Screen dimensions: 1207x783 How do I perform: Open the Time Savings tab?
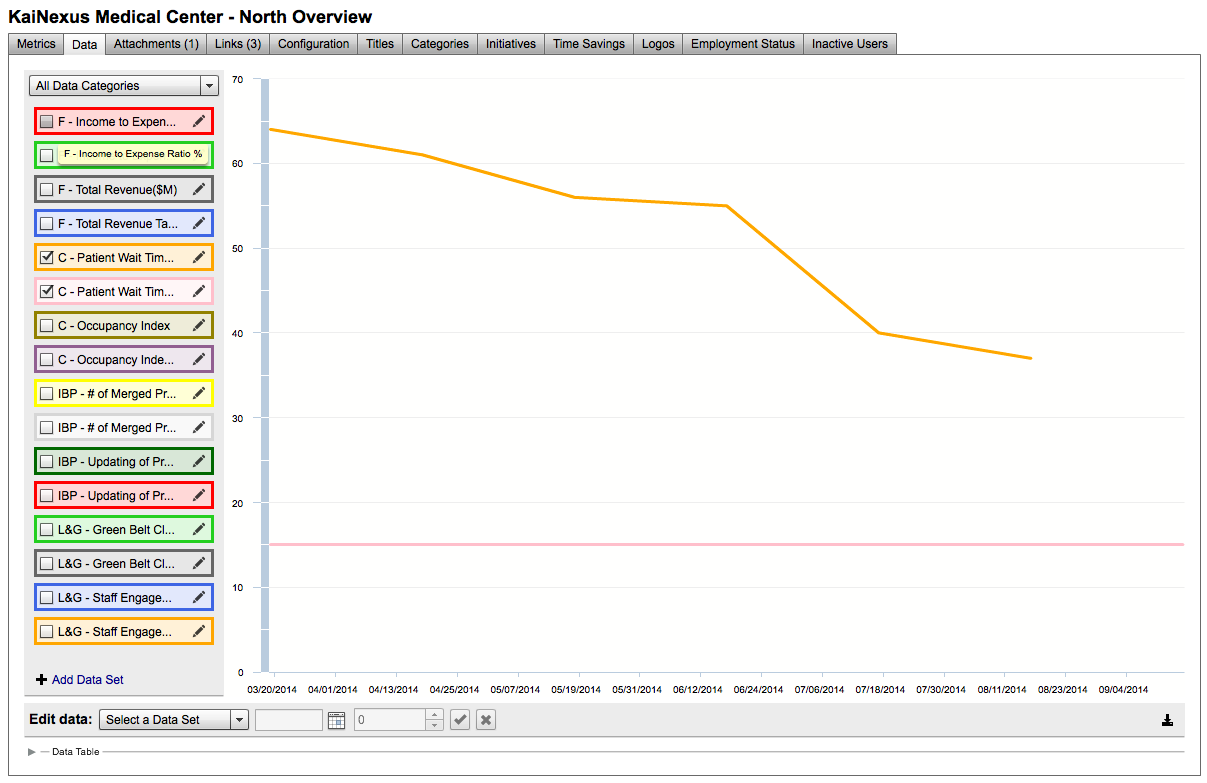(589, 44)
